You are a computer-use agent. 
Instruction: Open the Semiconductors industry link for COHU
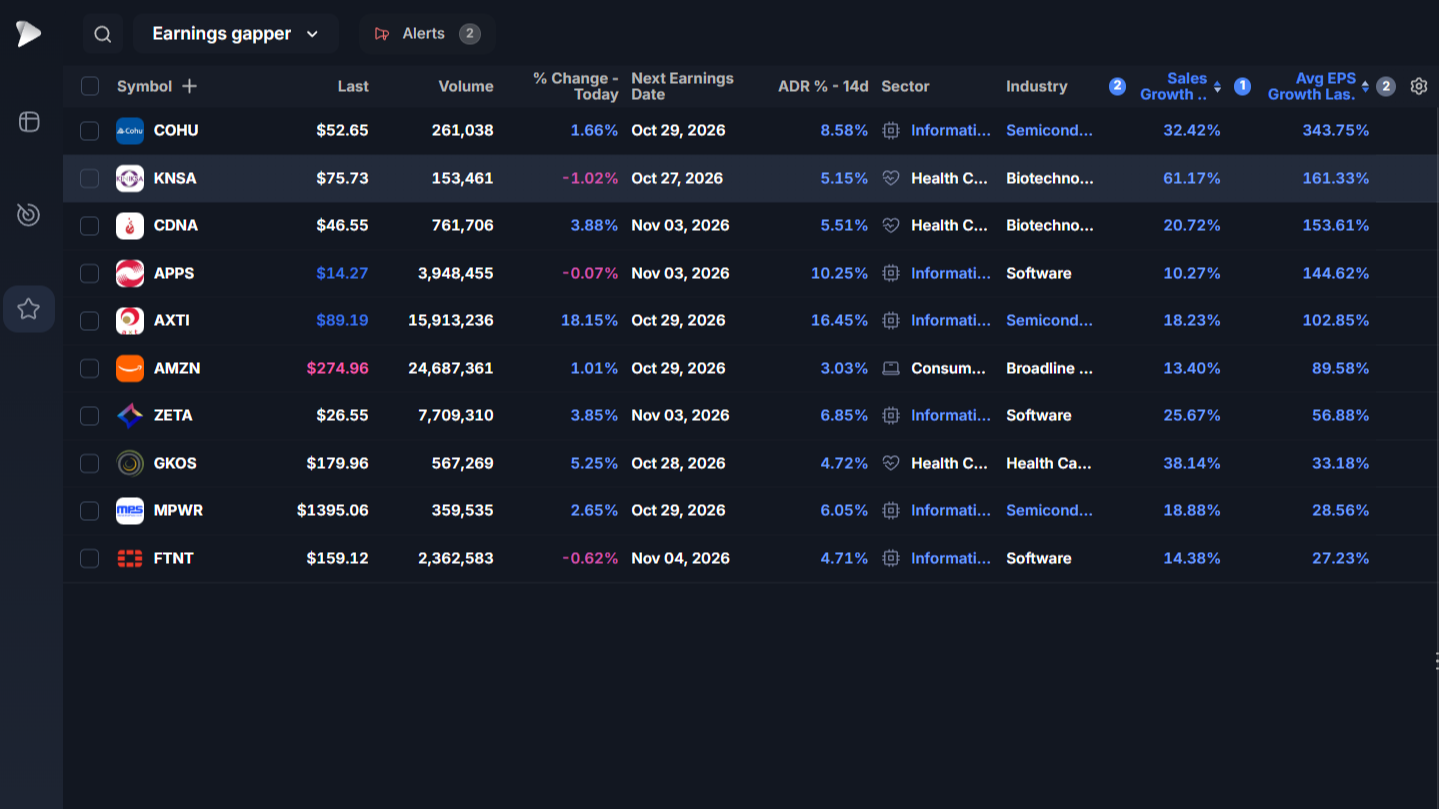point(1049,131)
